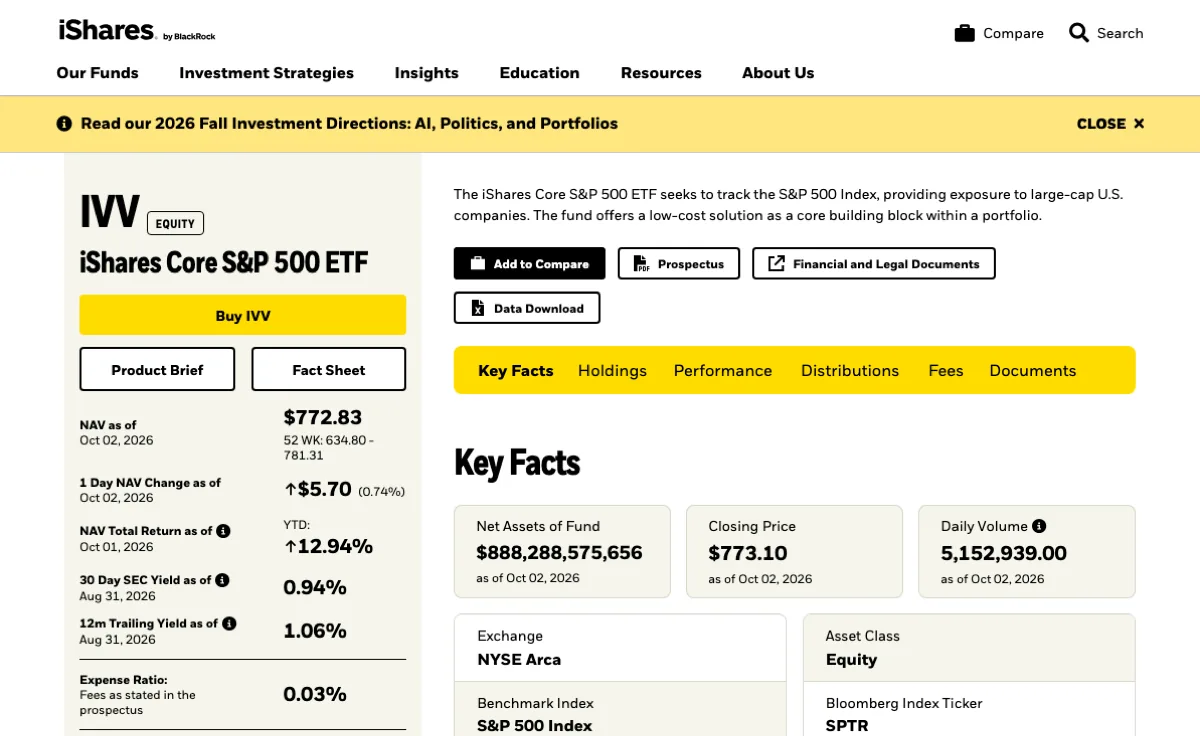Click the Buy IVV button
1200x736 pixels.
click(x=243, y=315)
